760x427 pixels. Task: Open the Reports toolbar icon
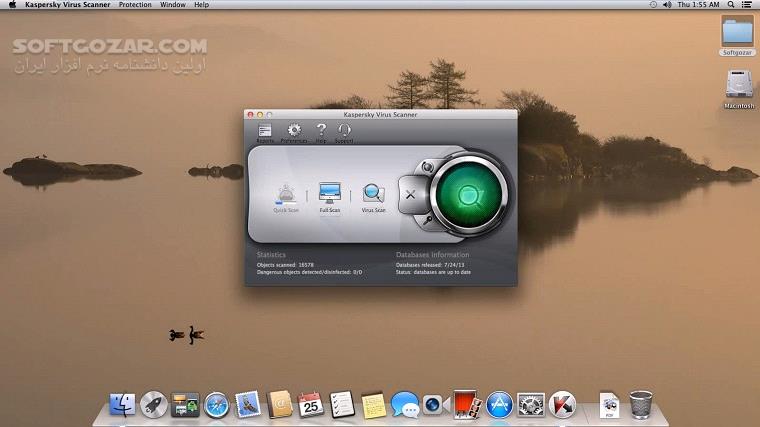[265, 132]
